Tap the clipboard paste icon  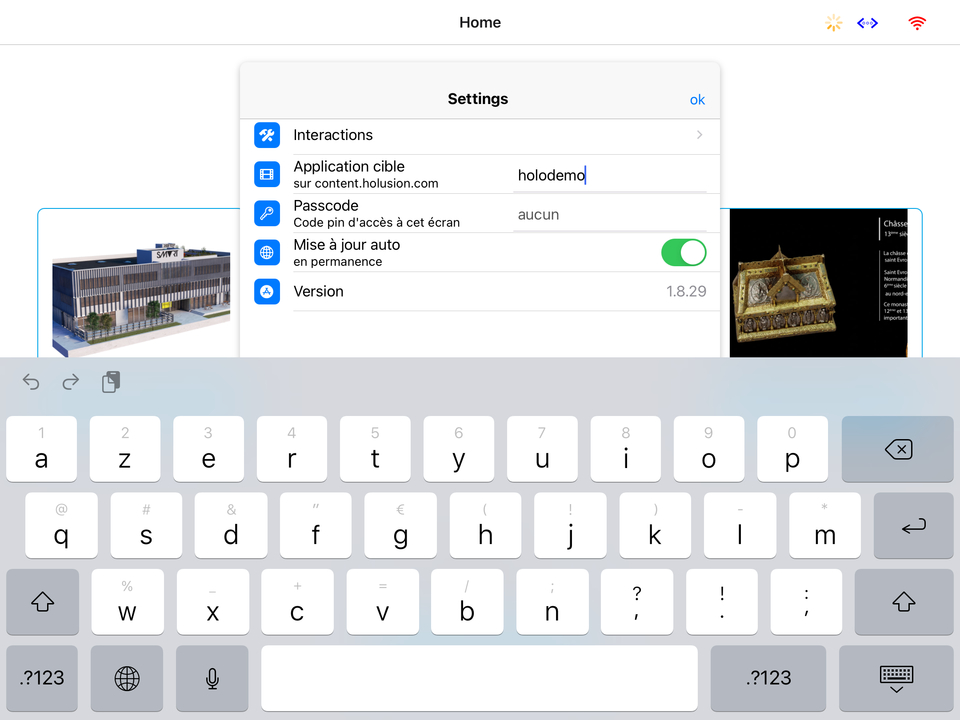(111, 382)
